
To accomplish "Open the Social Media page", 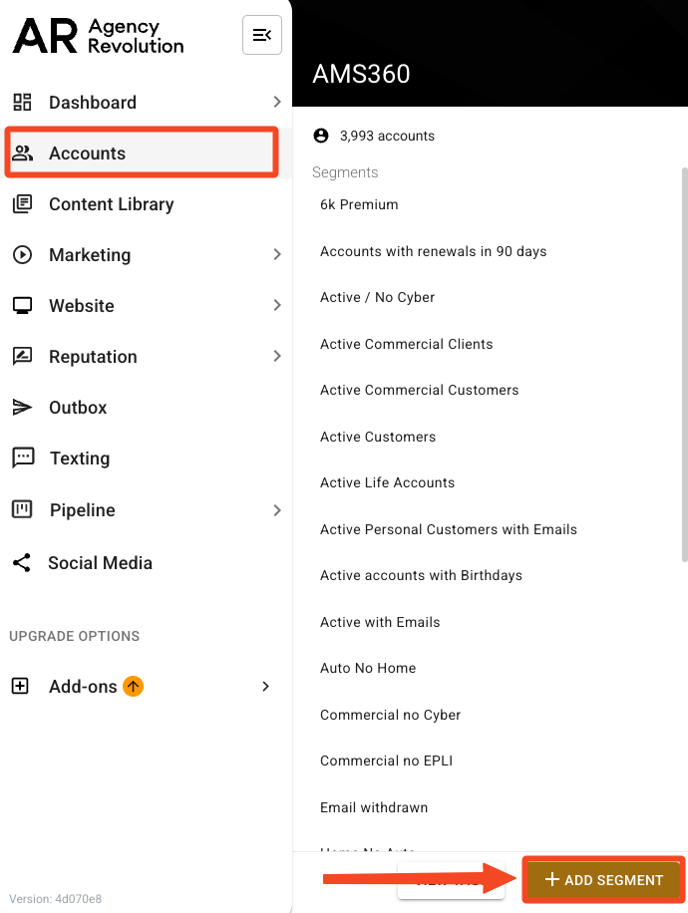I will (146, 562).
